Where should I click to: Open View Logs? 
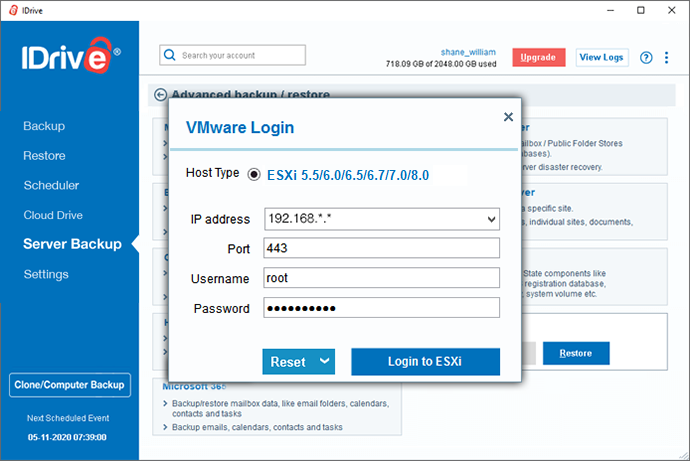602,57
